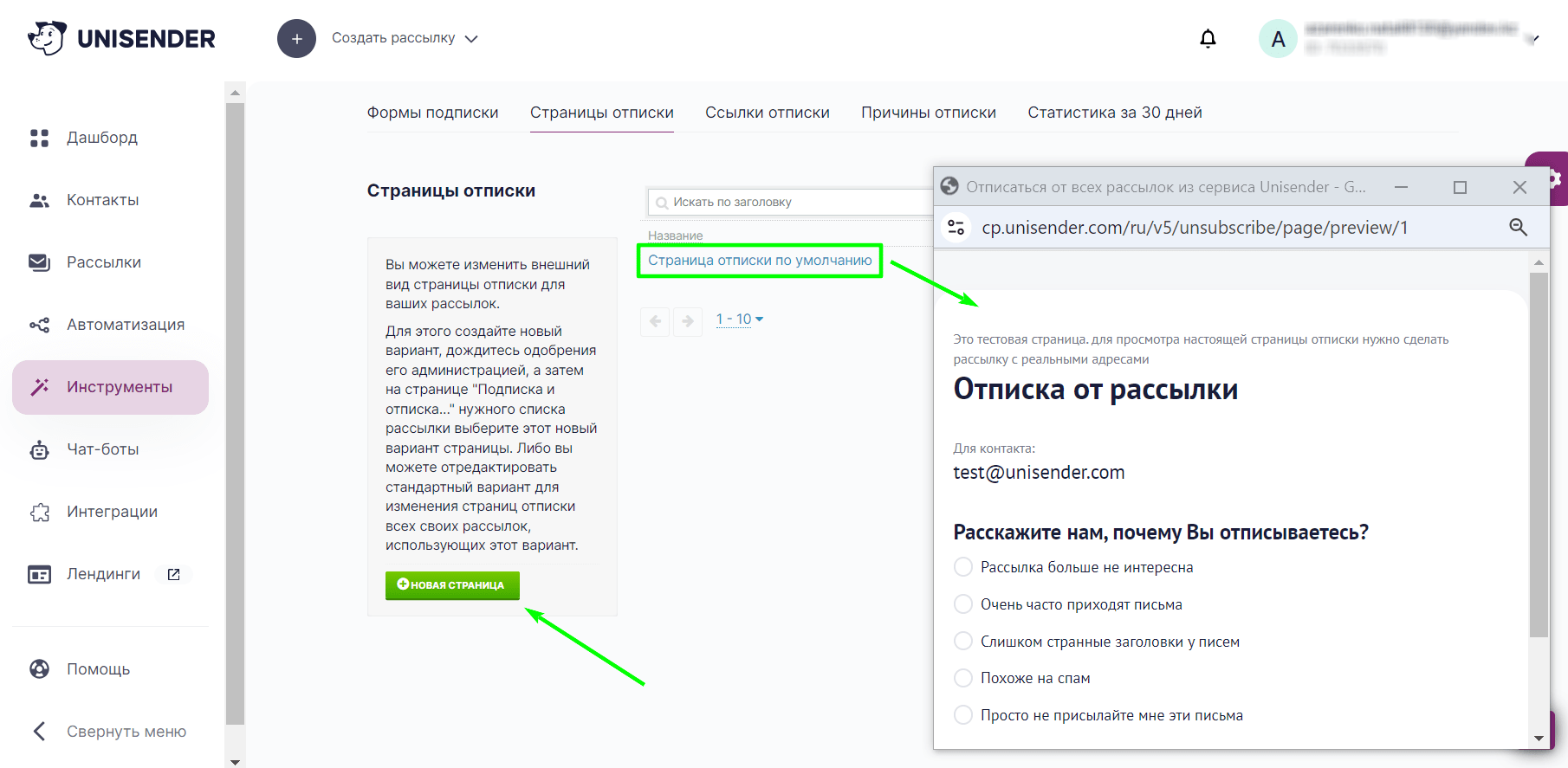Image resolution: width=1568 pixels, height=768 pixels.
Task: Switch to 'Причины отписки' tab
Action: click(929, 113)
